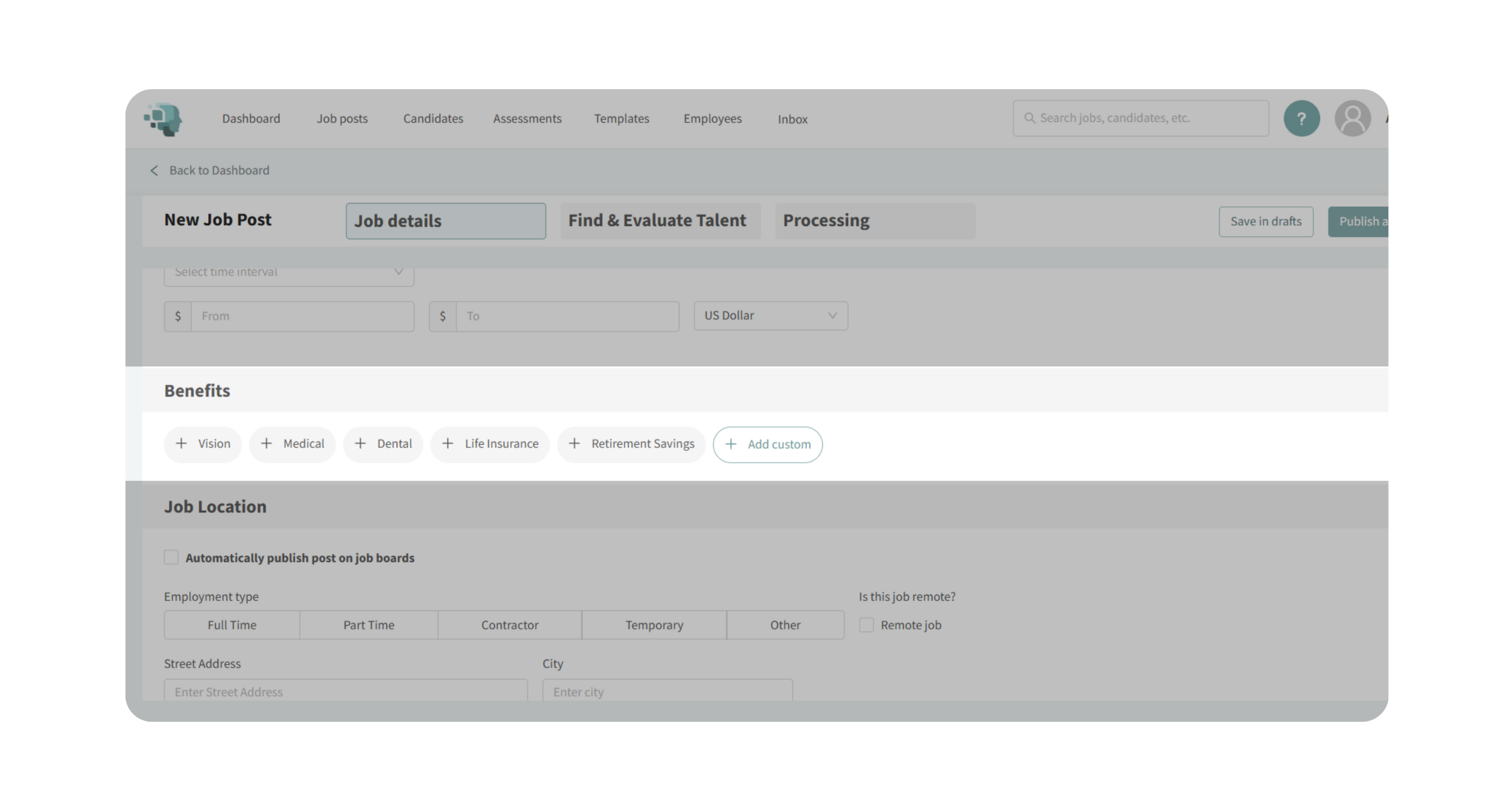
Task: Select Full Time employment type
Action: tap(232, 625)
